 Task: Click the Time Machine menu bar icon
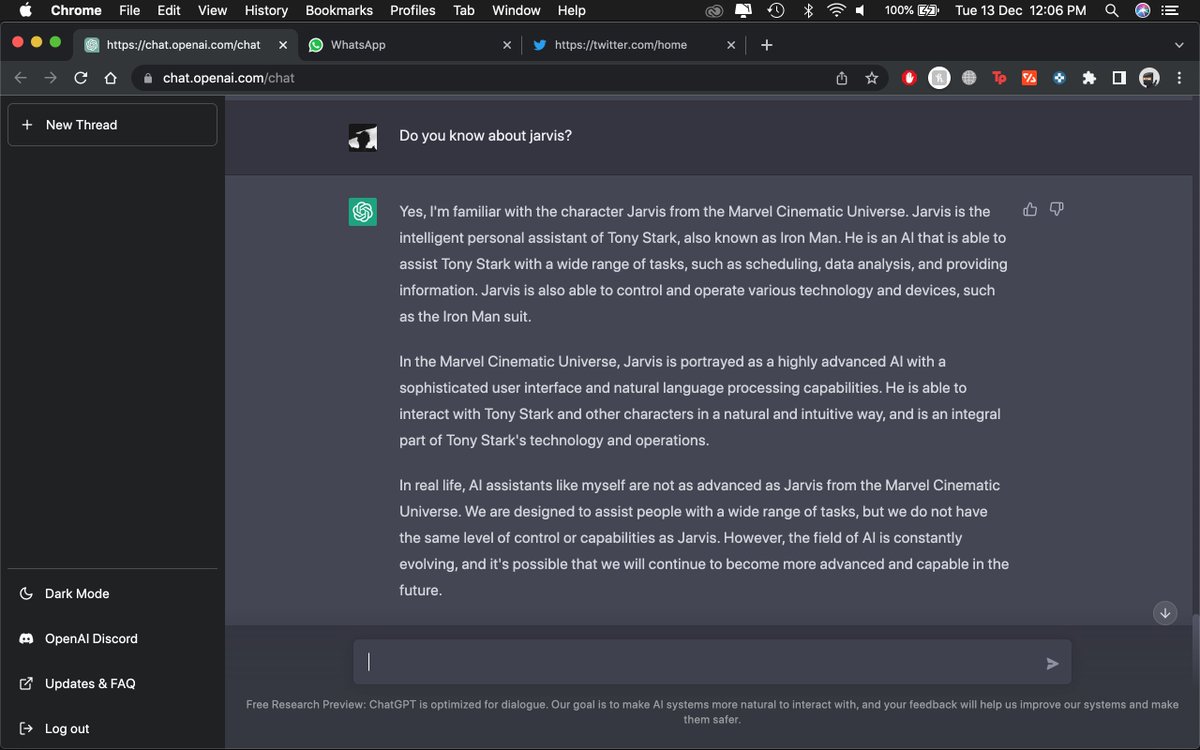coord(775,10)
